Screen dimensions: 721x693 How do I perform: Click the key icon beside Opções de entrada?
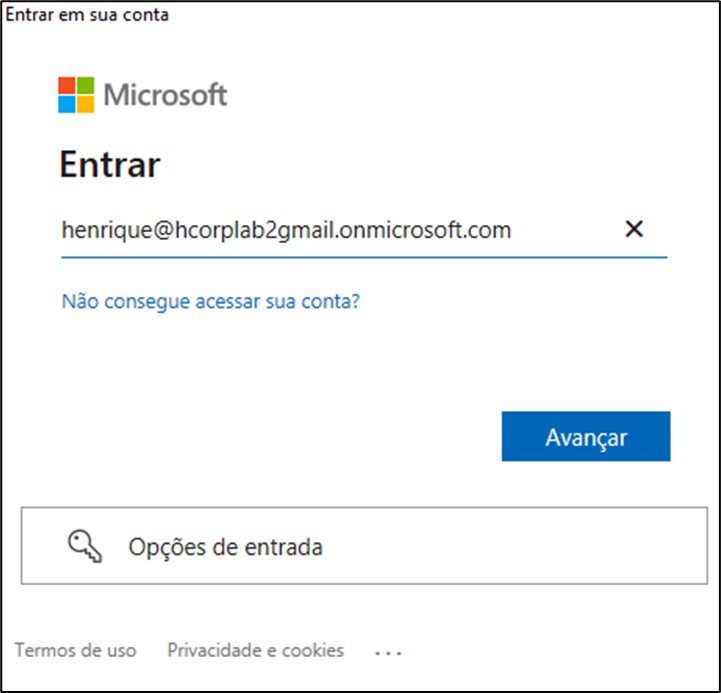85,546
